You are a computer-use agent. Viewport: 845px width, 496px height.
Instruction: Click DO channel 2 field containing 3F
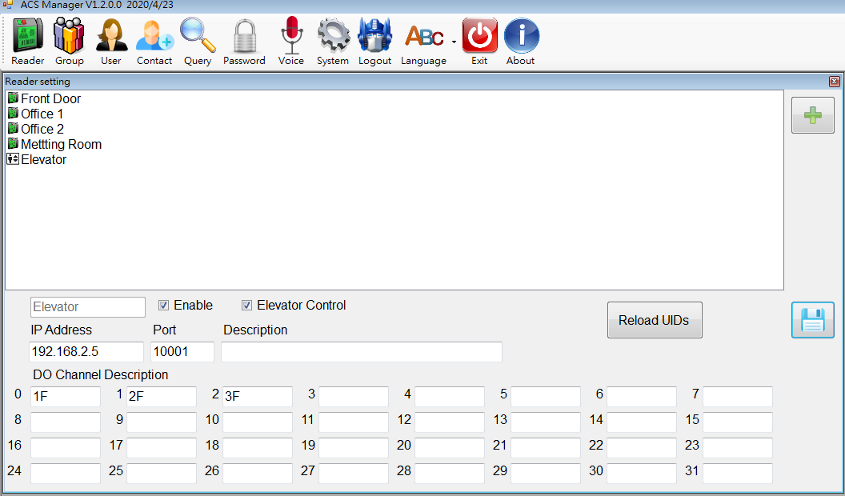257,396
